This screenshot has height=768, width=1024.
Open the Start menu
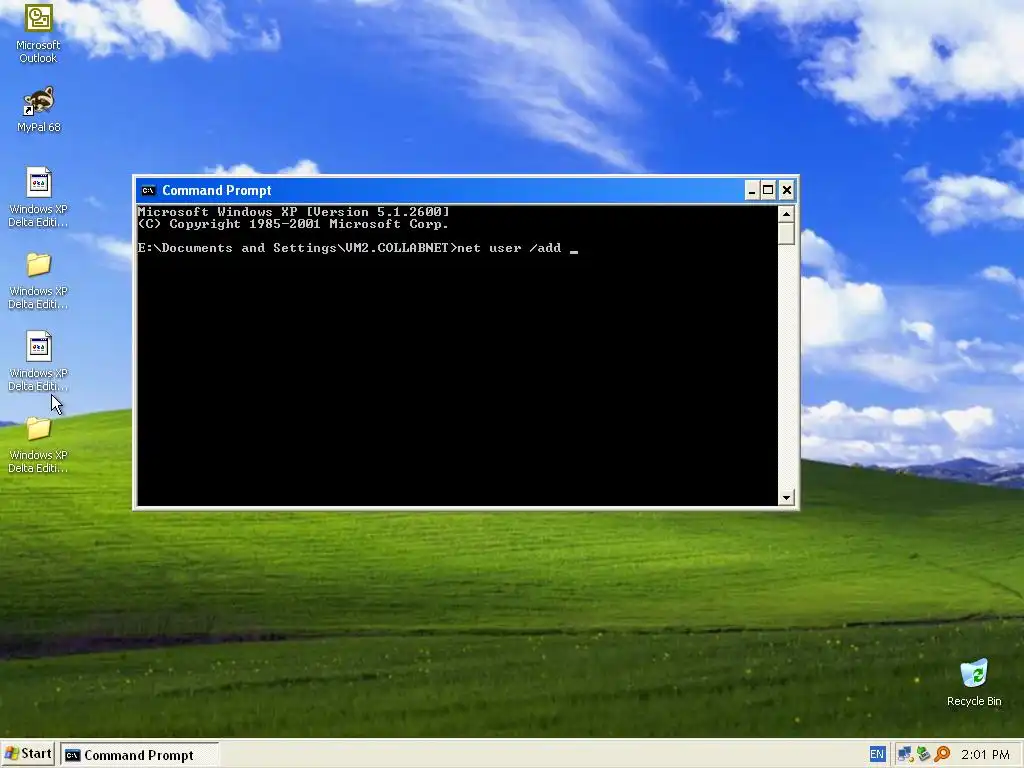[28, 754]
